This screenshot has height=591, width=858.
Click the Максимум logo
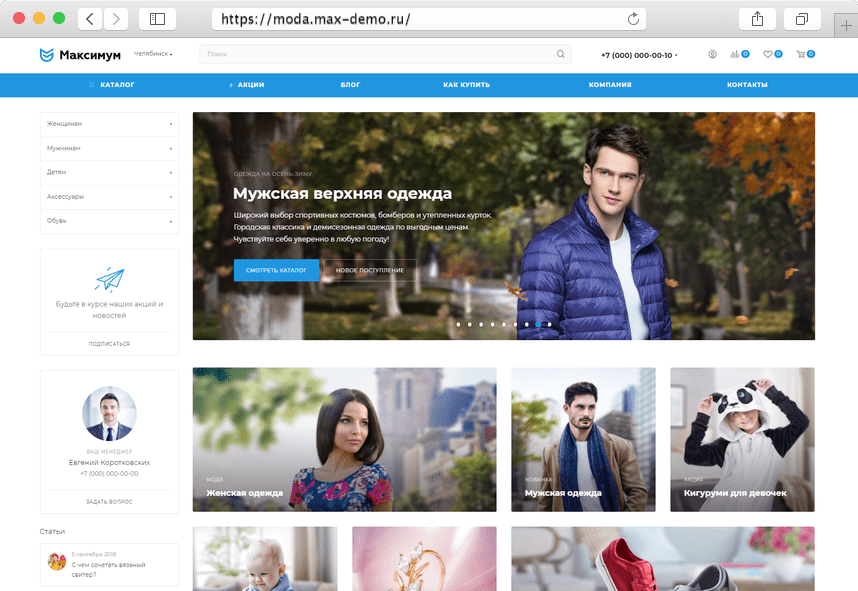pyautogui.click(x=80, y=55)
